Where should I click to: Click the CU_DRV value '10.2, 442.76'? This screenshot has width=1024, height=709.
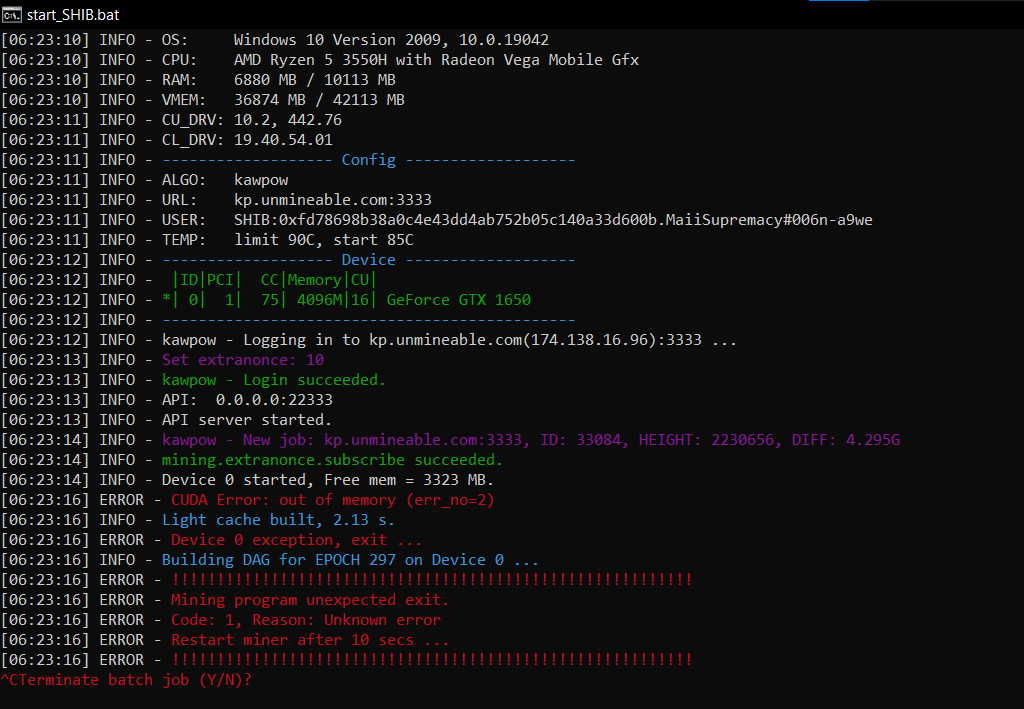coord(288,120)
